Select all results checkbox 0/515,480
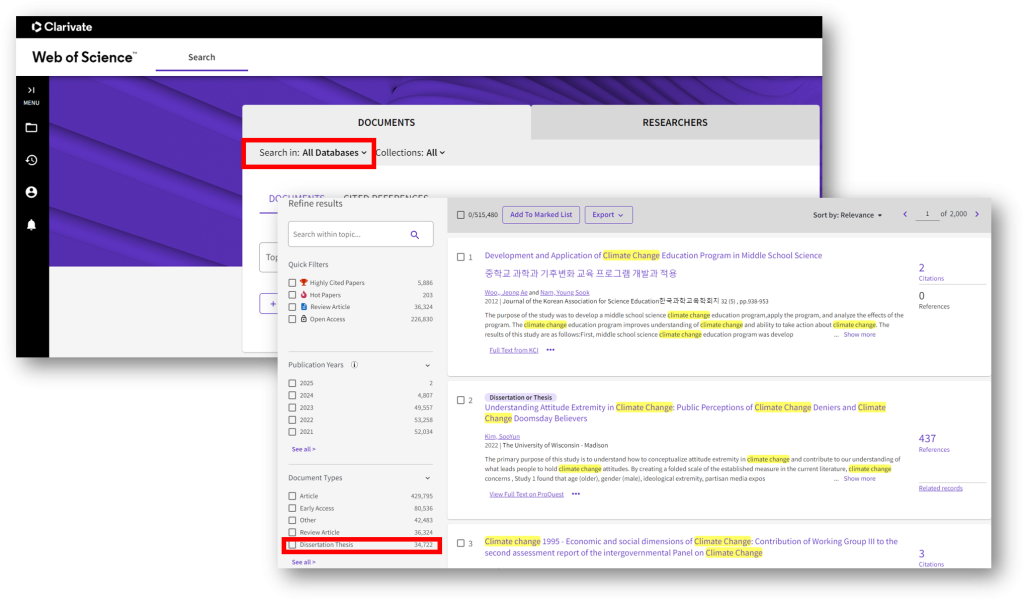 (460, 215)
